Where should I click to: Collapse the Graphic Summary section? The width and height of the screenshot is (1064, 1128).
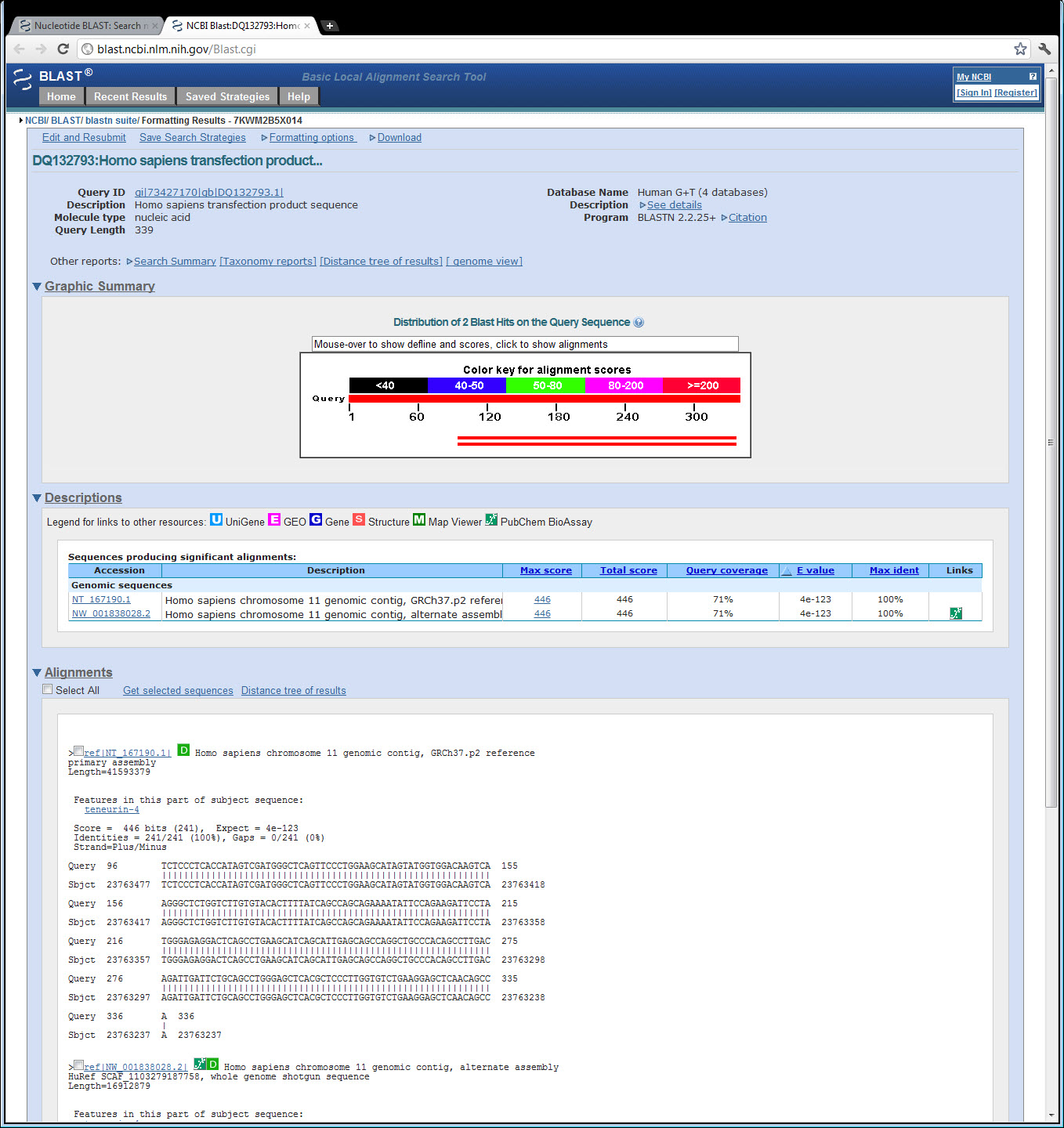37,287
